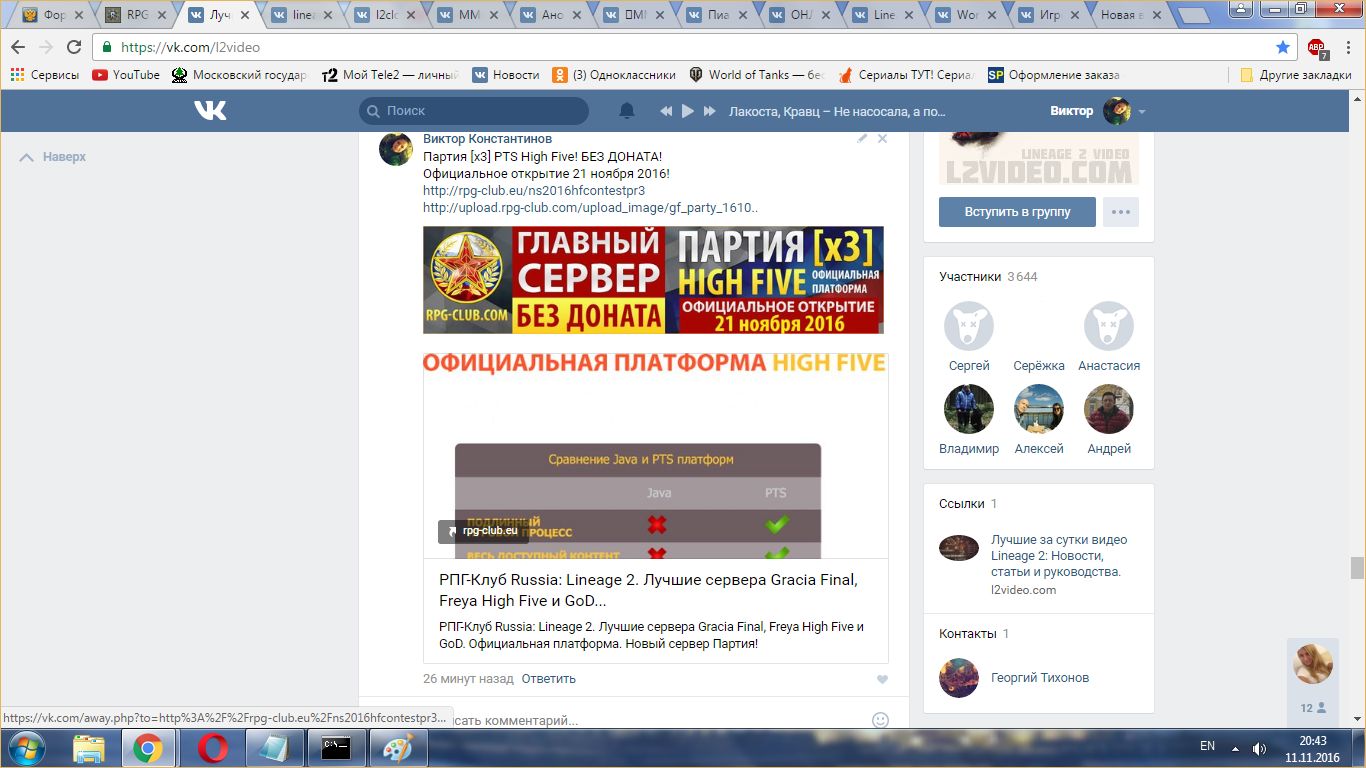Open Виктор Константинов's profile link
Viewport: 1366px width, 768px height.
[487, 139]
